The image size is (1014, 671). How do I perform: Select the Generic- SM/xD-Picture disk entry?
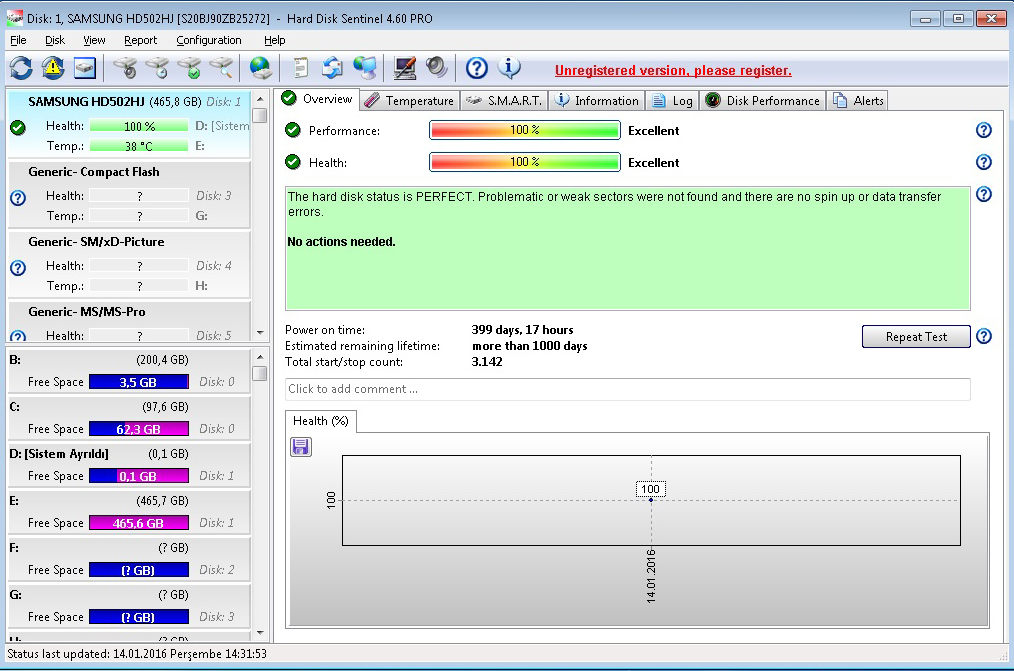tap(129, 264)
